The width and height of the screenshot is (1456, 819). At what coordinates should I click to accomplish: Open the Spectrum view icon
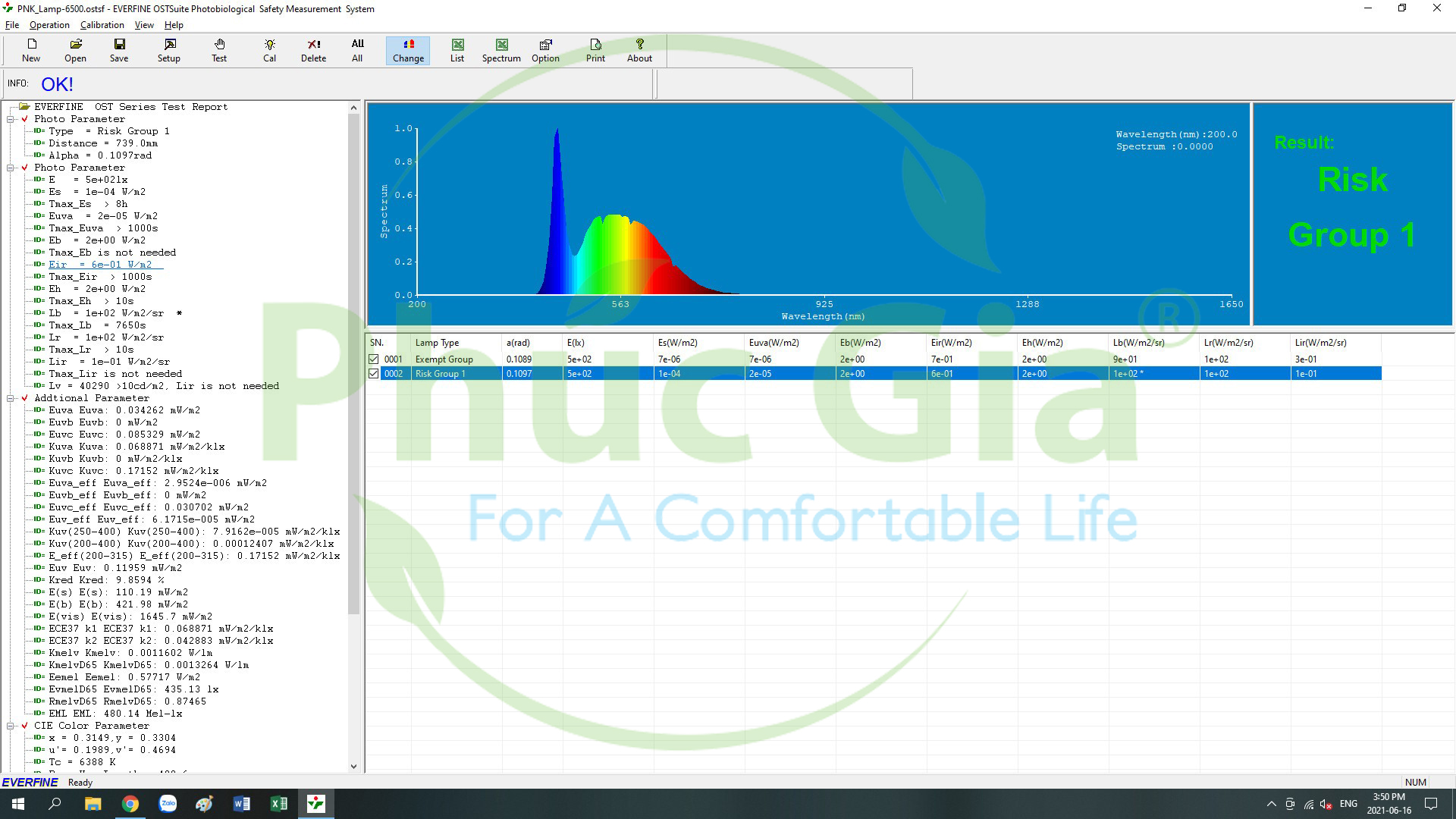click(501, 50)
